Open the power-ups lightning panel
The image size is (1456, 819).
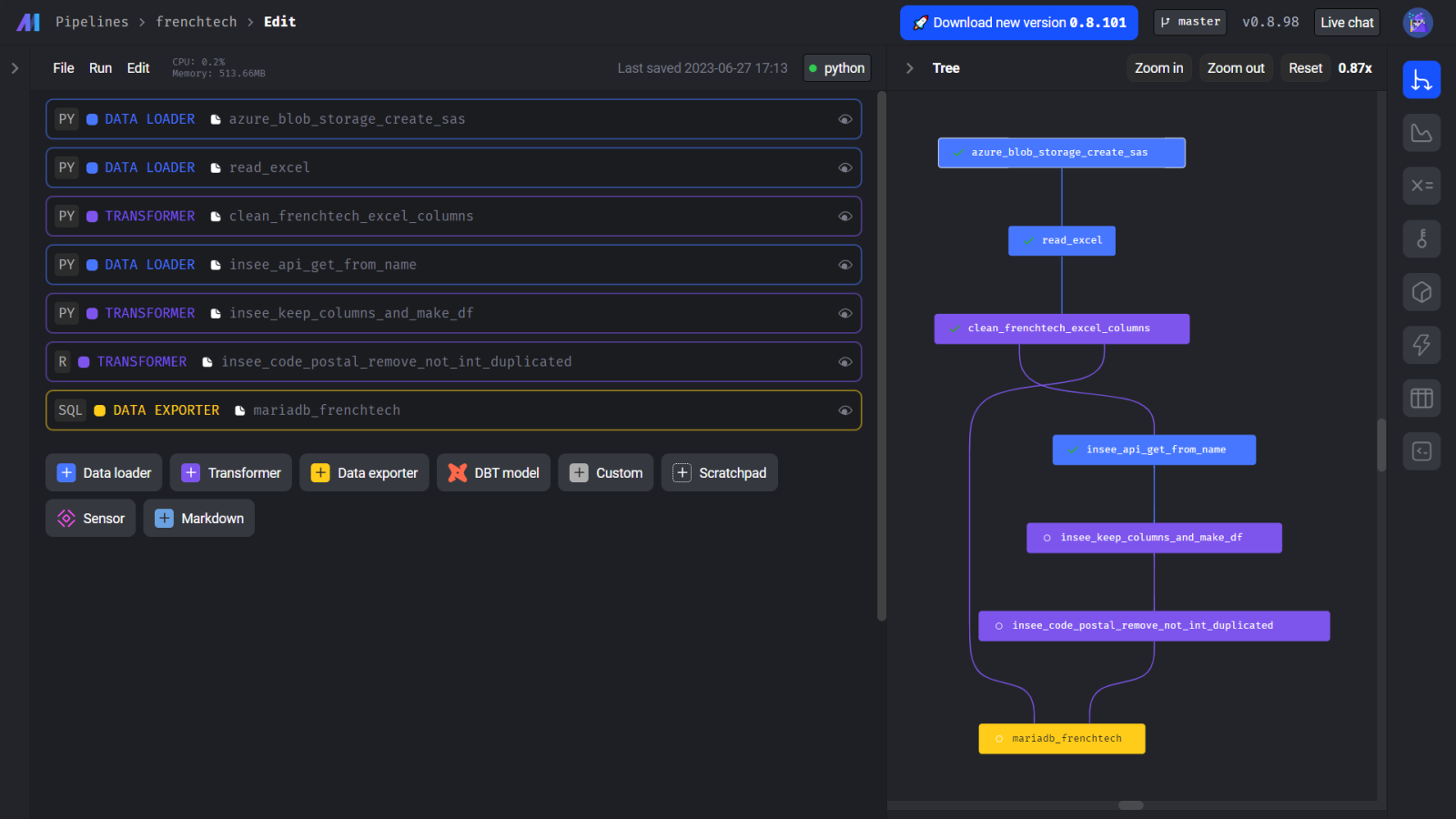(x=1421, y=345)
